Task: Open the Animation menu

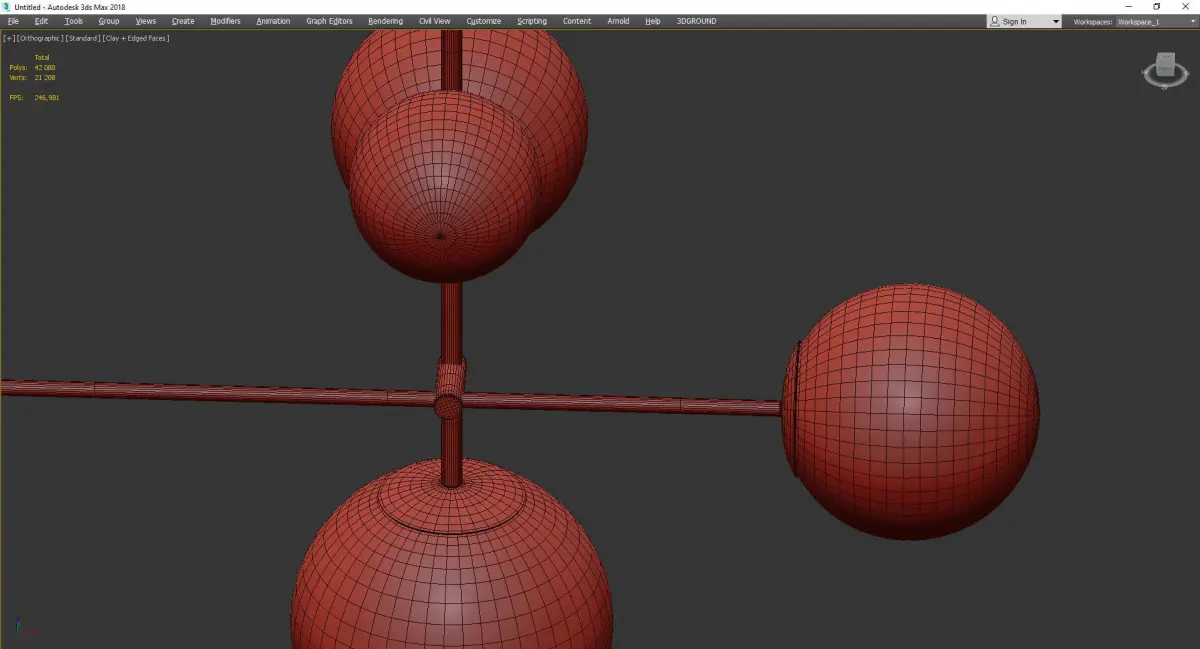Action: point(273,21)
